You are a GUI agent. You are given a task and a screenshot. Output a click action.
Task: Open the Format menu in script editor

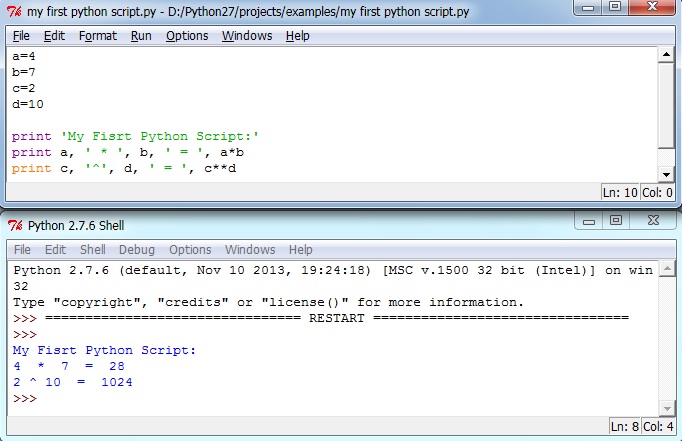click(x=98, y=36)
